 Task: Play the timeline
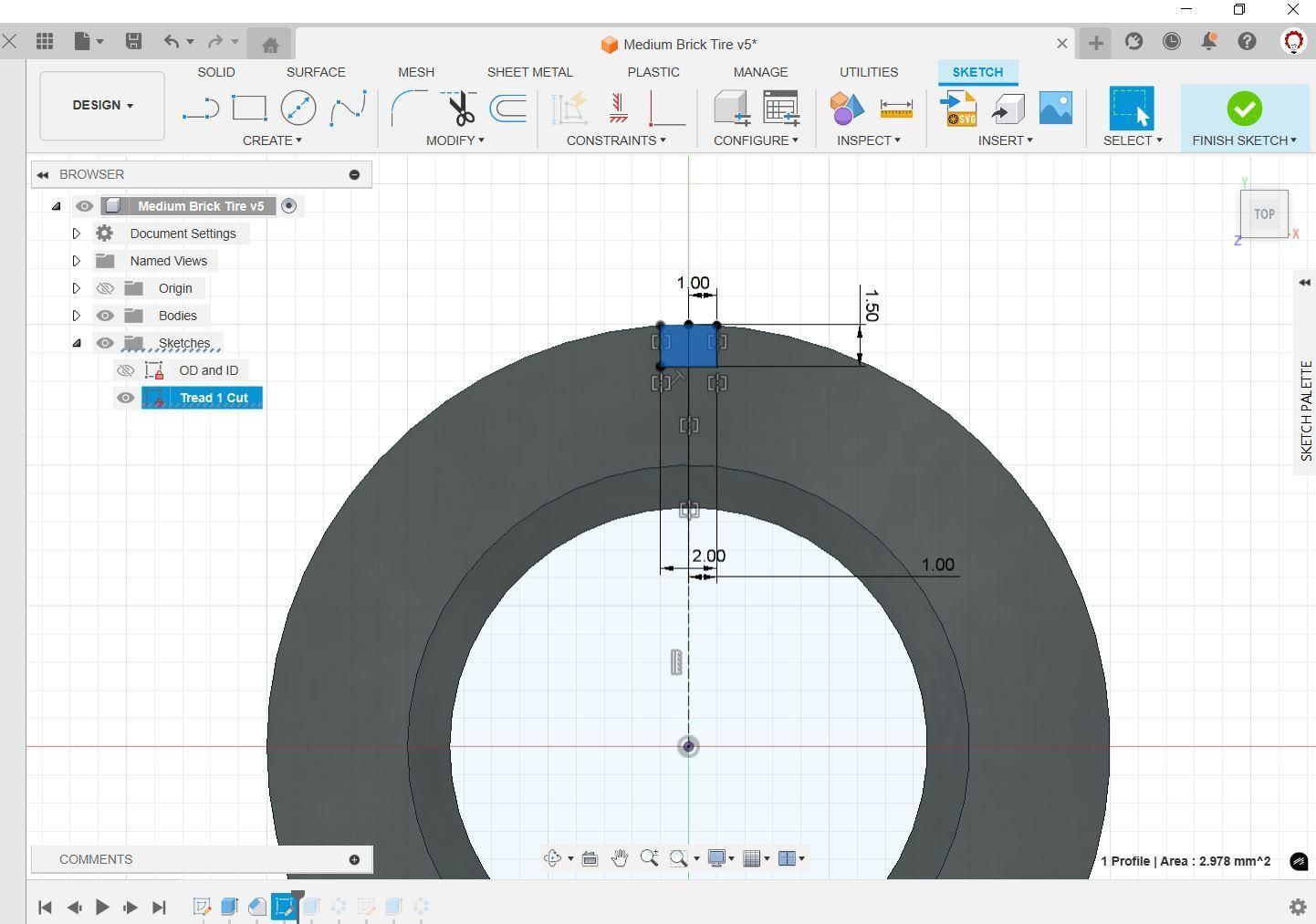[x=102, y=907]
